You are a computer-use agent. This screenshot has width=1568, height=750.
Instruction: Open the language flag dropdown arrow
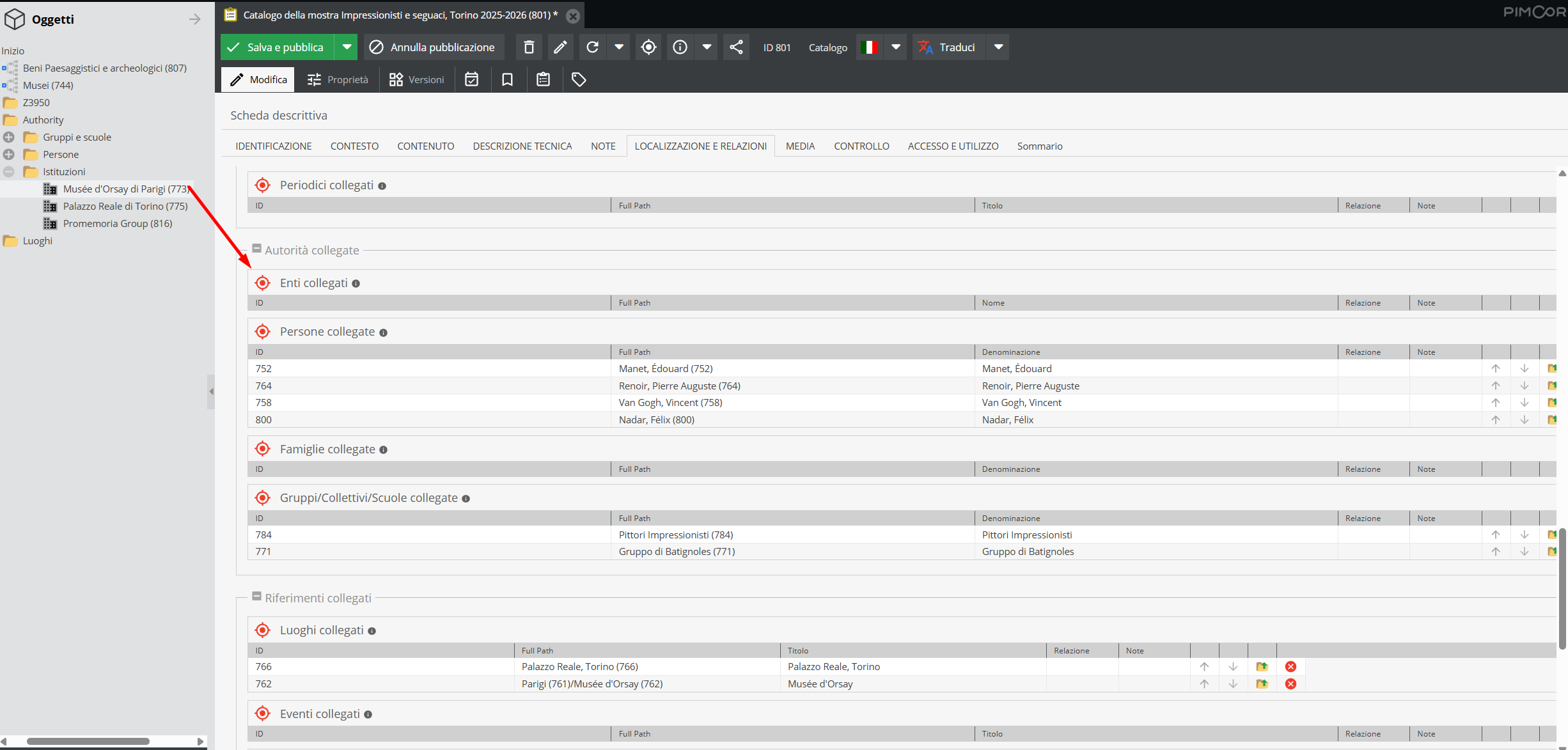point(896,47)
